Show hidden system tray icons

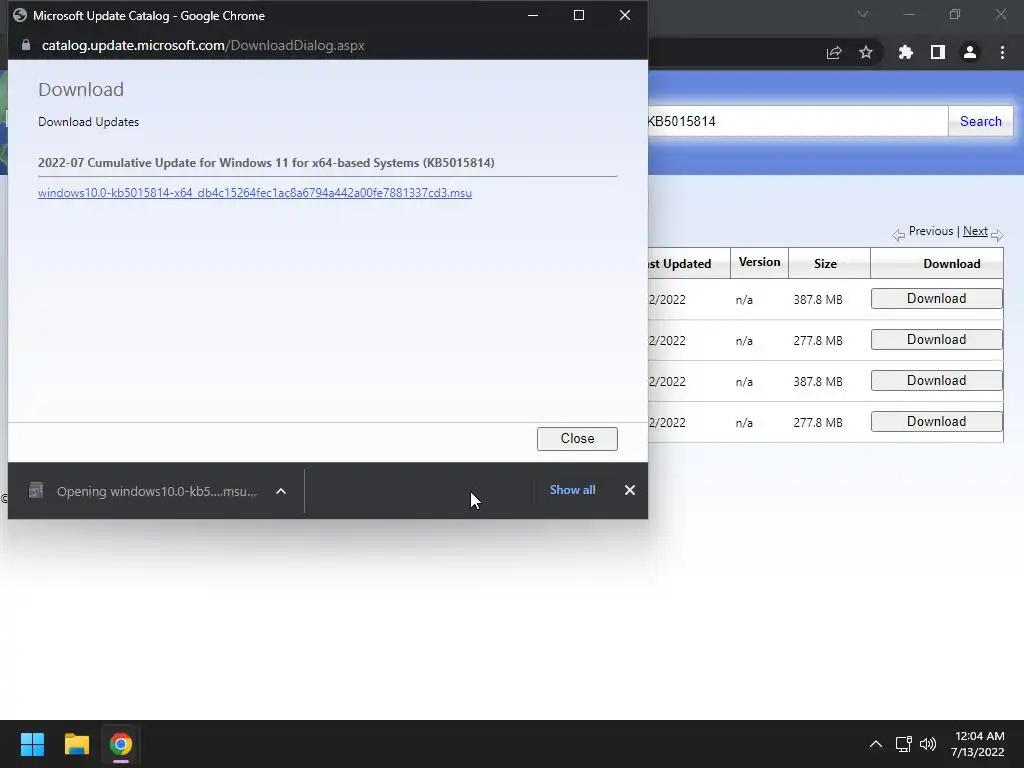tap(876, 744)
